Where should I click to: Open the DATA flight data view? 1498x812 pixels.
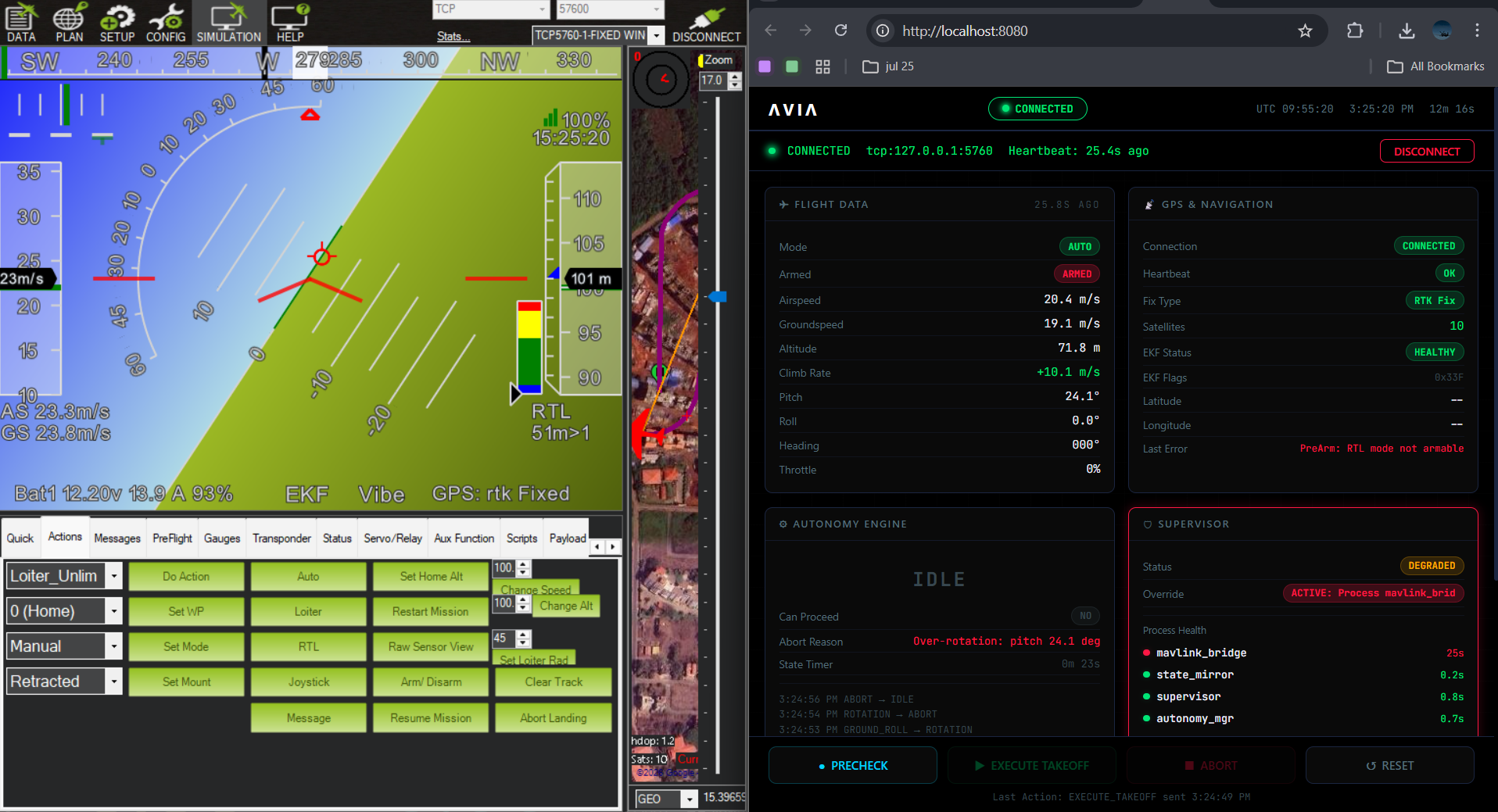[21, 22]
